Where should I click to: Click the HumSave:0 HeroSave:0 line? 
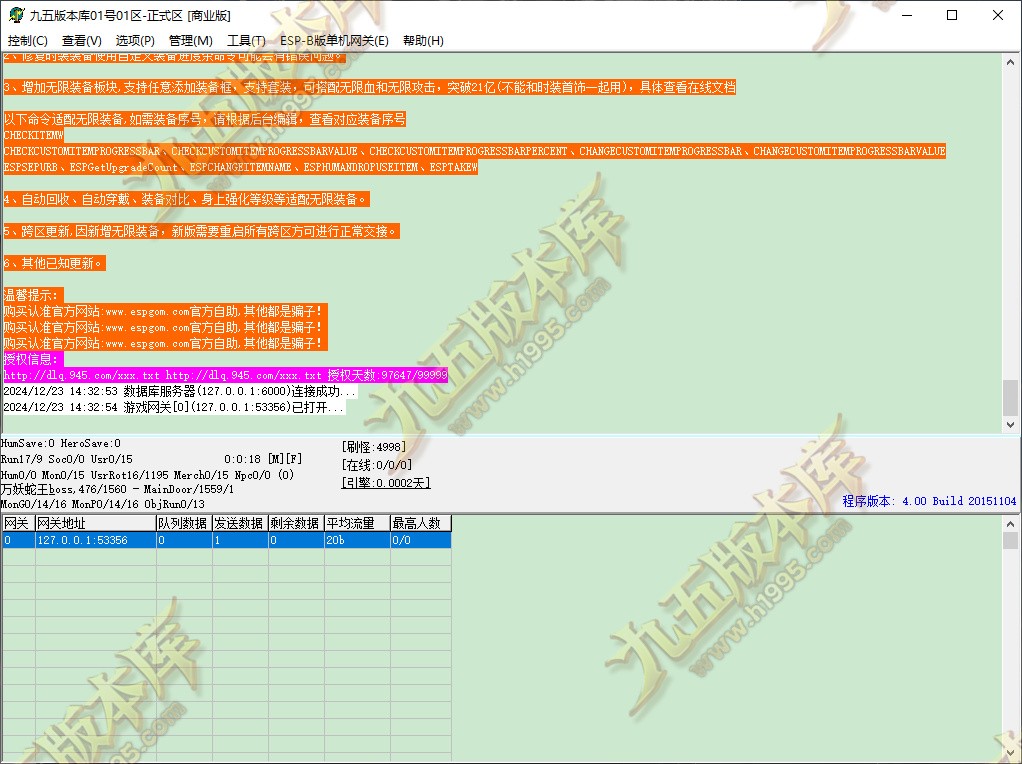click(x=61, y=443)
